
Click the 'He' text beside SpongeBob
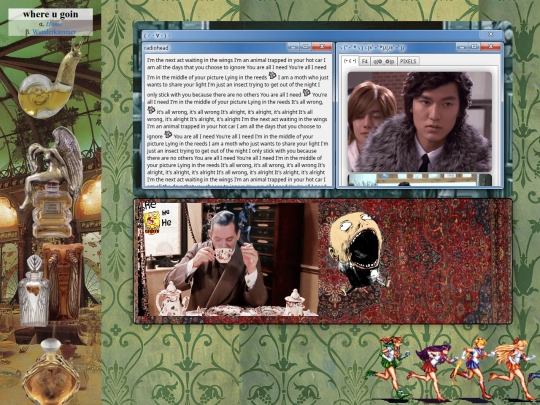(166, 222)
